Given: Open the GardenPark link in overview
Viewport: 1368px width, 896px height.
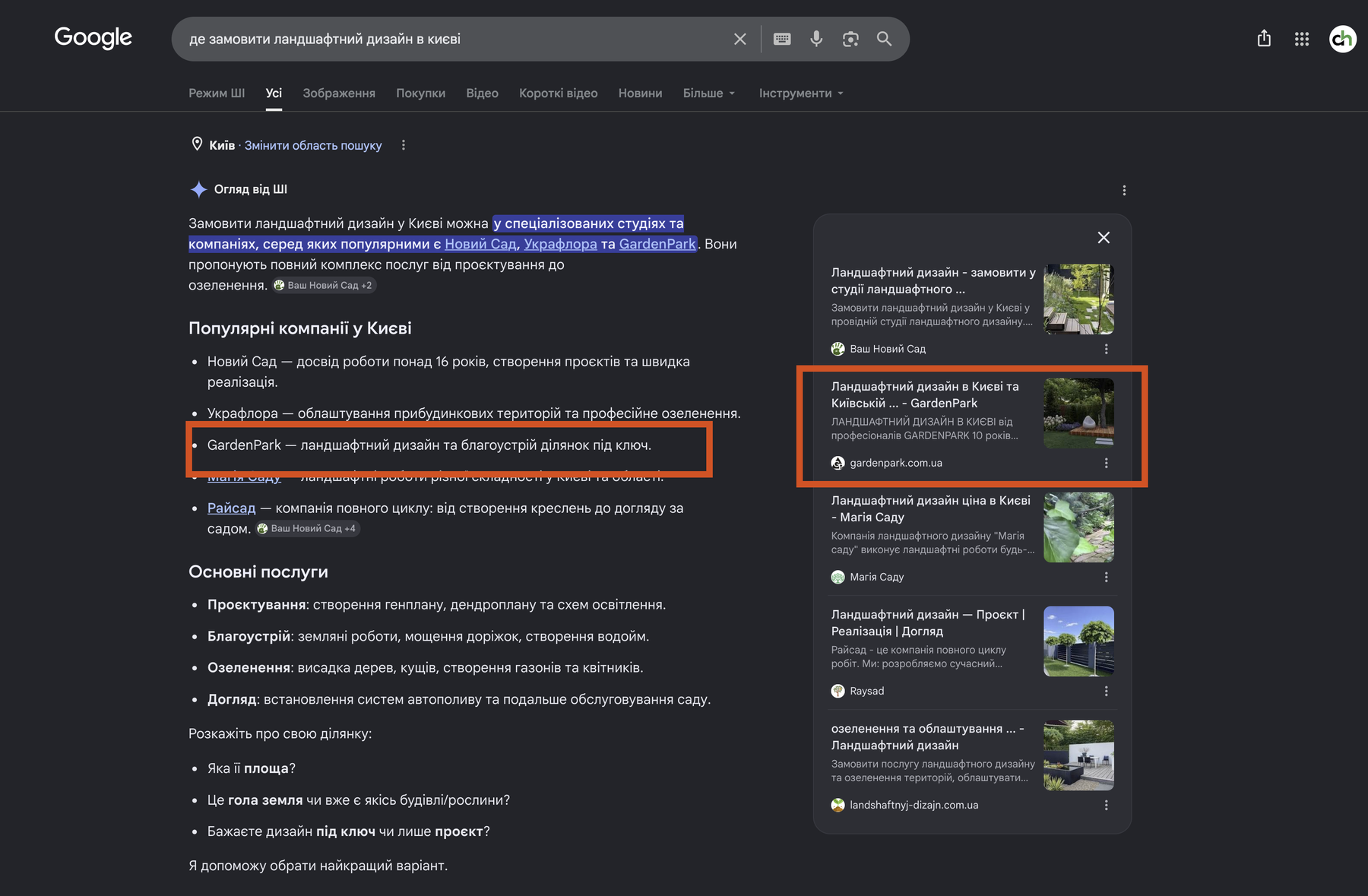Looking at the screenshot, I should [x=657, y=244].
